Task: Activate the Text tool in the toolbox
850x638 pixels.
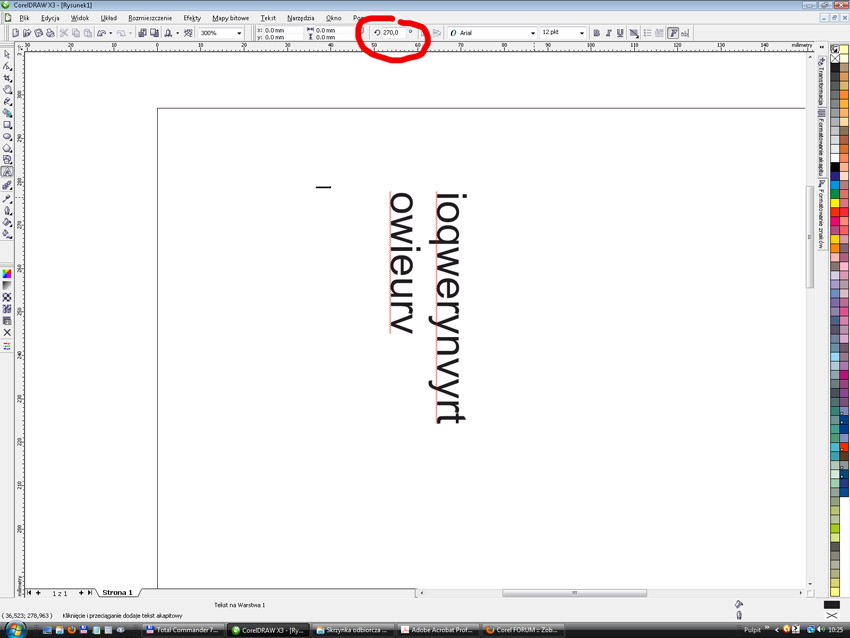Action: click(7, 173)
